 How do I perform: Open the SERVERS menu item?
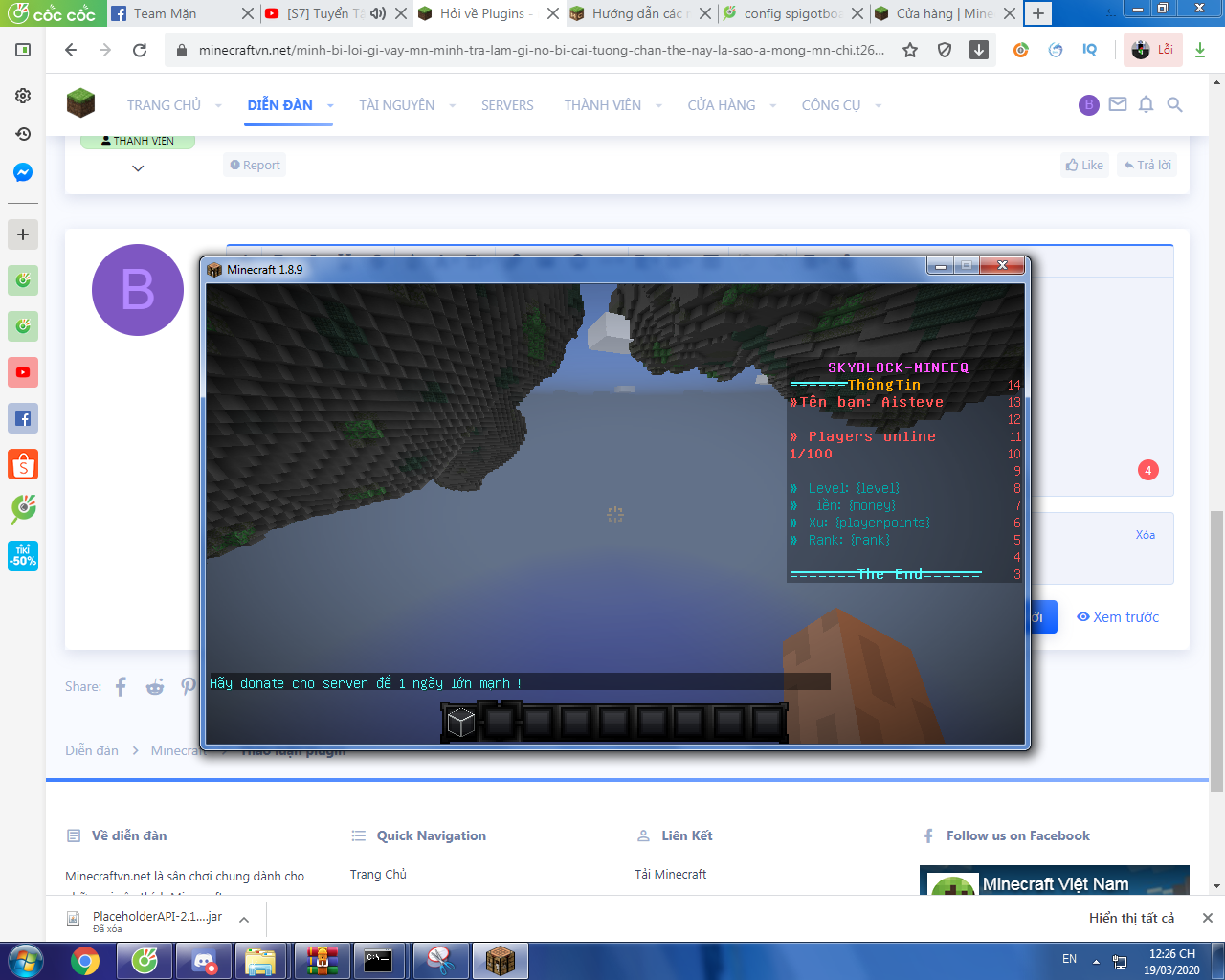507,105
